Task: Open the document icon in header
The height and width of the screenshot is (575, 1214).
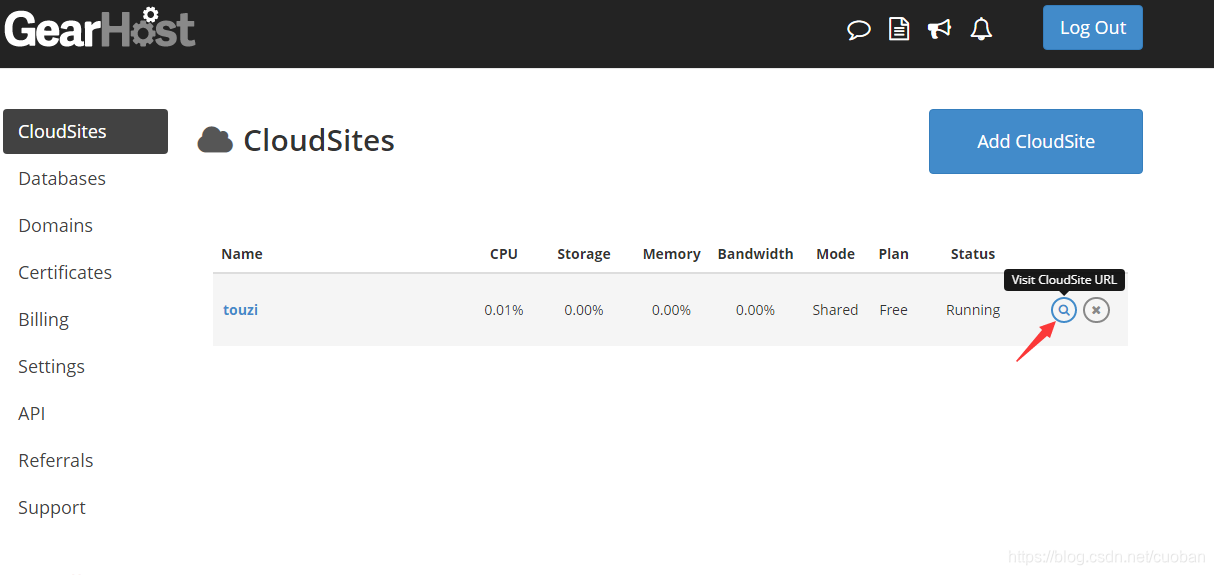Action: tap(900, 29)
